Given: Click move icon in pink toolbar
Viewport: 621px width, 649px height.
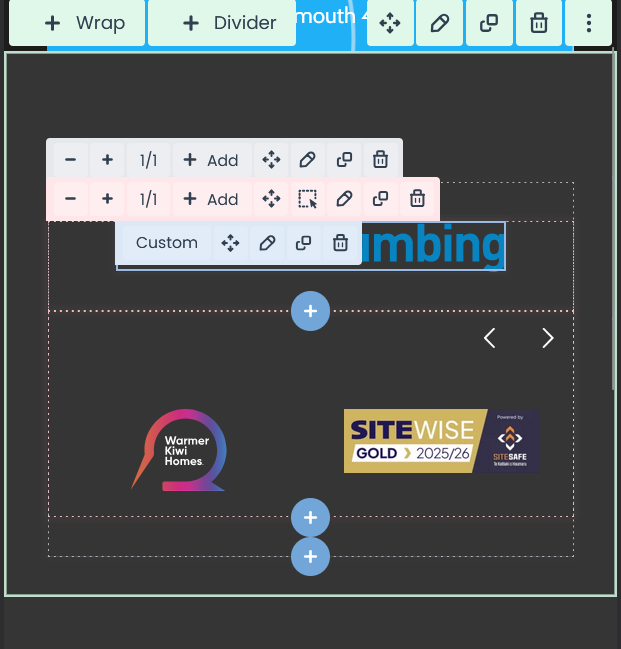Looking at the screenshot, I should click(271, 199).
